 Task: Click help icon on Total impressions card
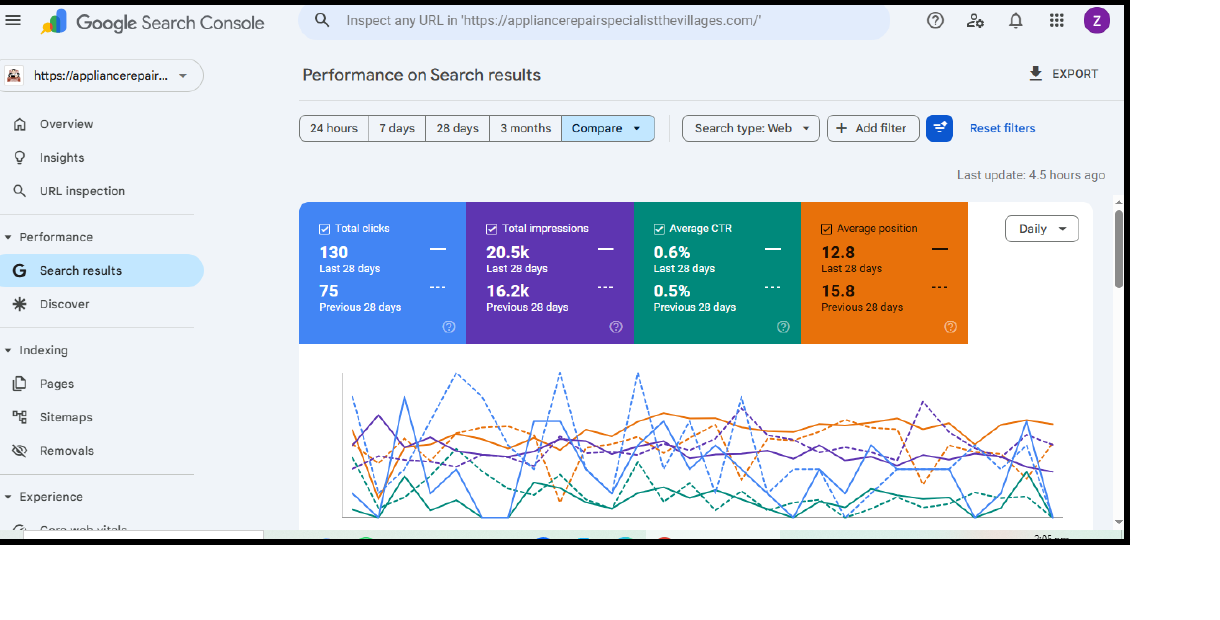tap(616, 327)
